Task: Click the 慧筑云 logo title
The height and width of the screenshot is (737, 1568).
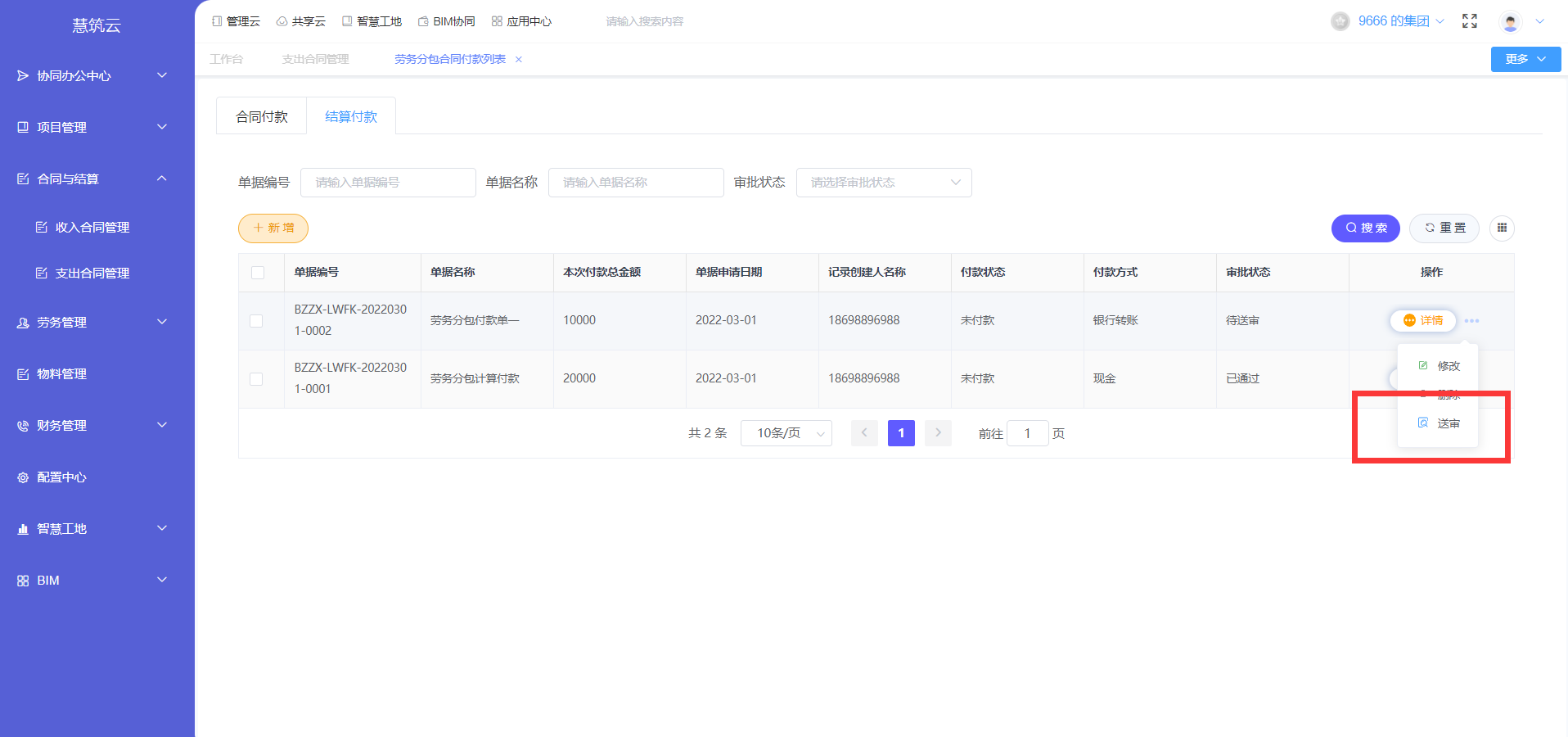Action: click(x=97, y=25)
